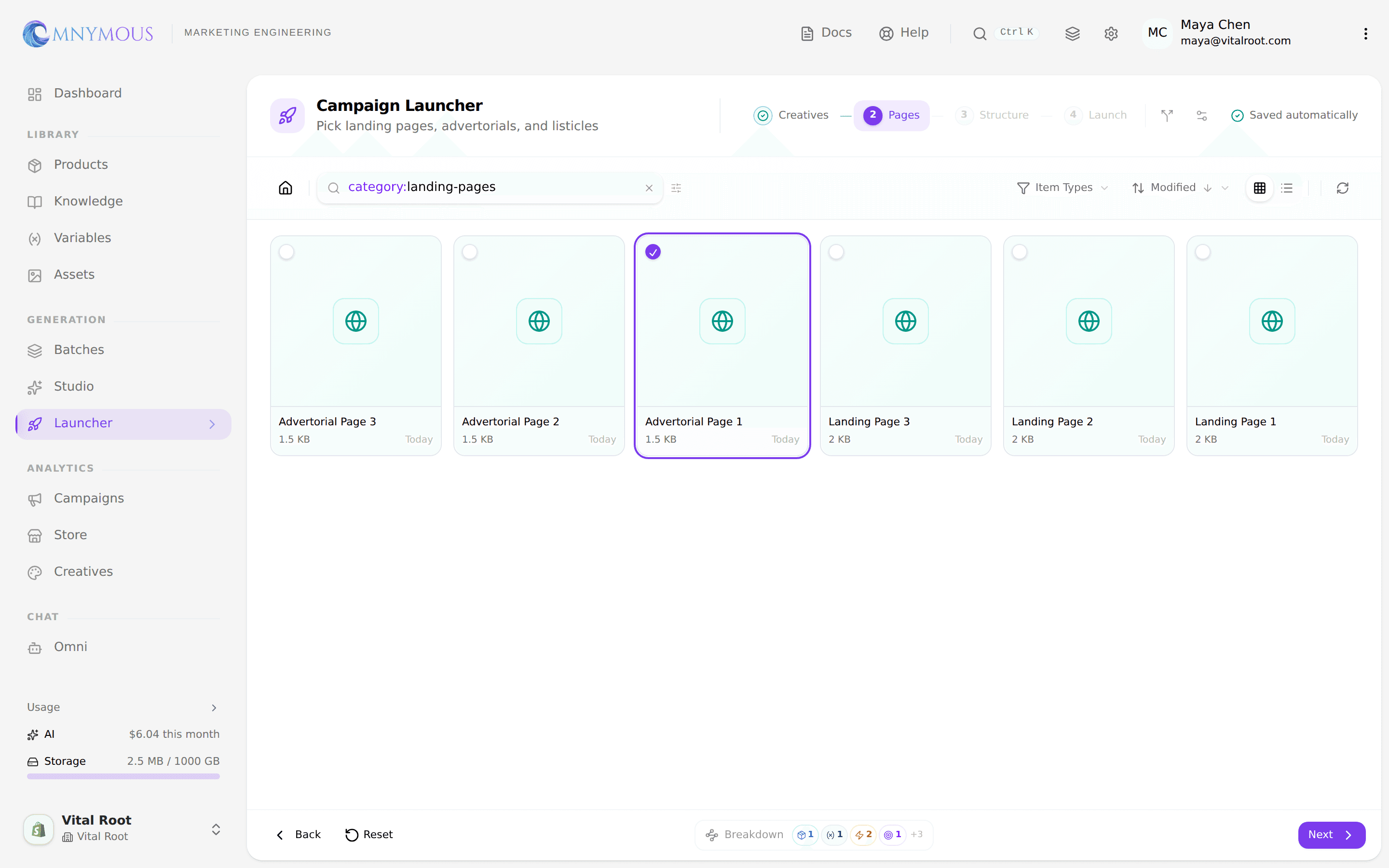This screenshot has height=868, width=1389.
Task: Open Knowledge in sidebar
Action: [x=123, y=202]
